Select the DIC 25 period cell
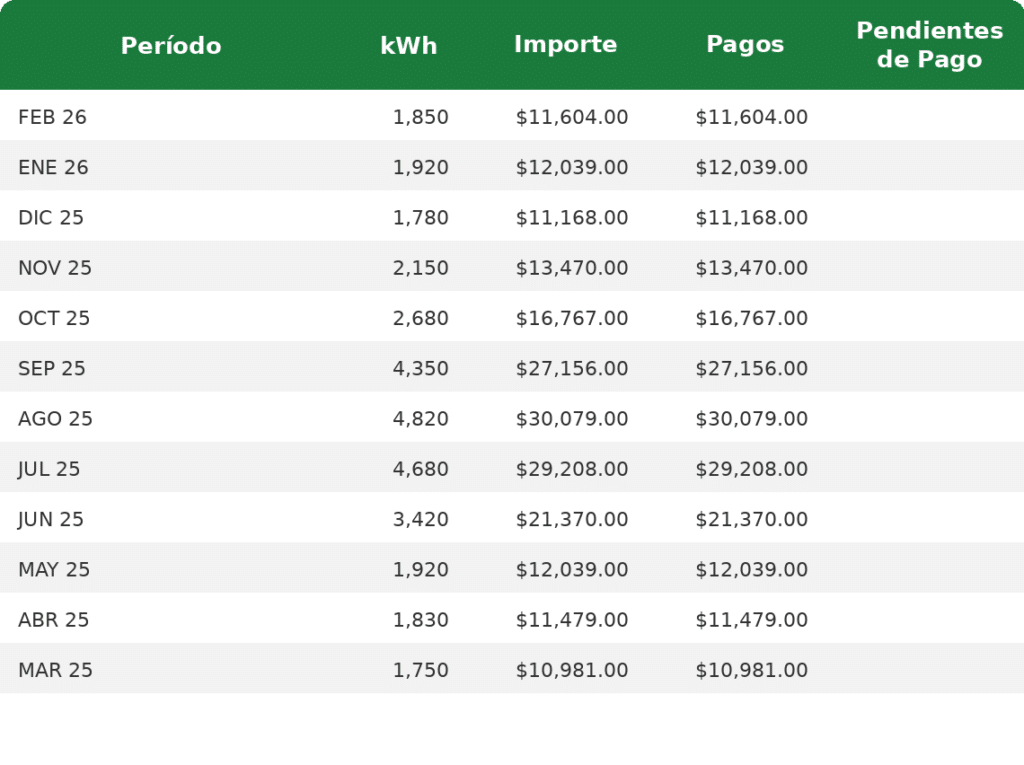This screenshot has width=1024, height=765. click(x=51, y=218)
